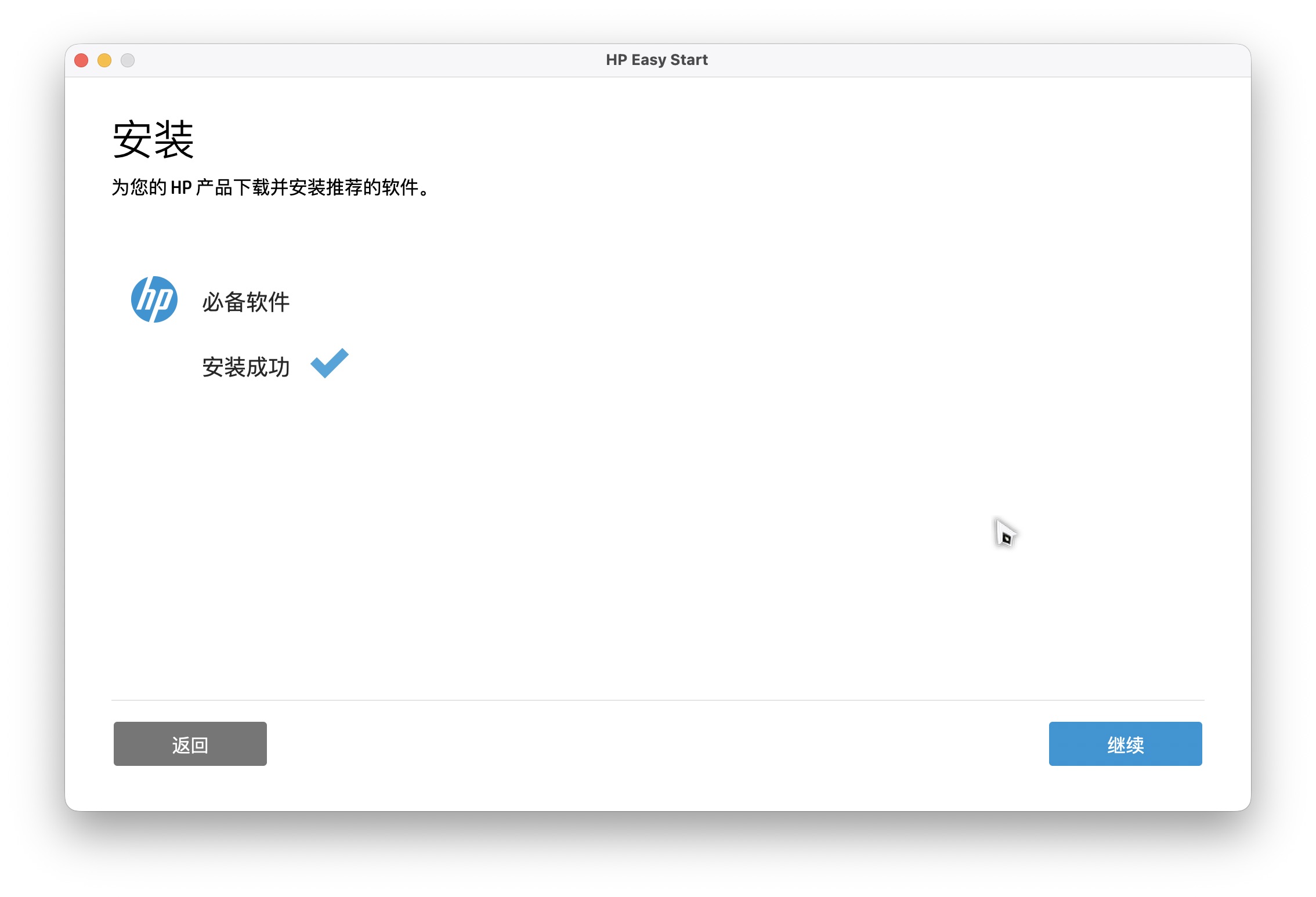Viewport: 1316px width, 897px height.
Task: Click the 推荐的软件 phrase in the subtitle
Action: [x=371, y=187]
